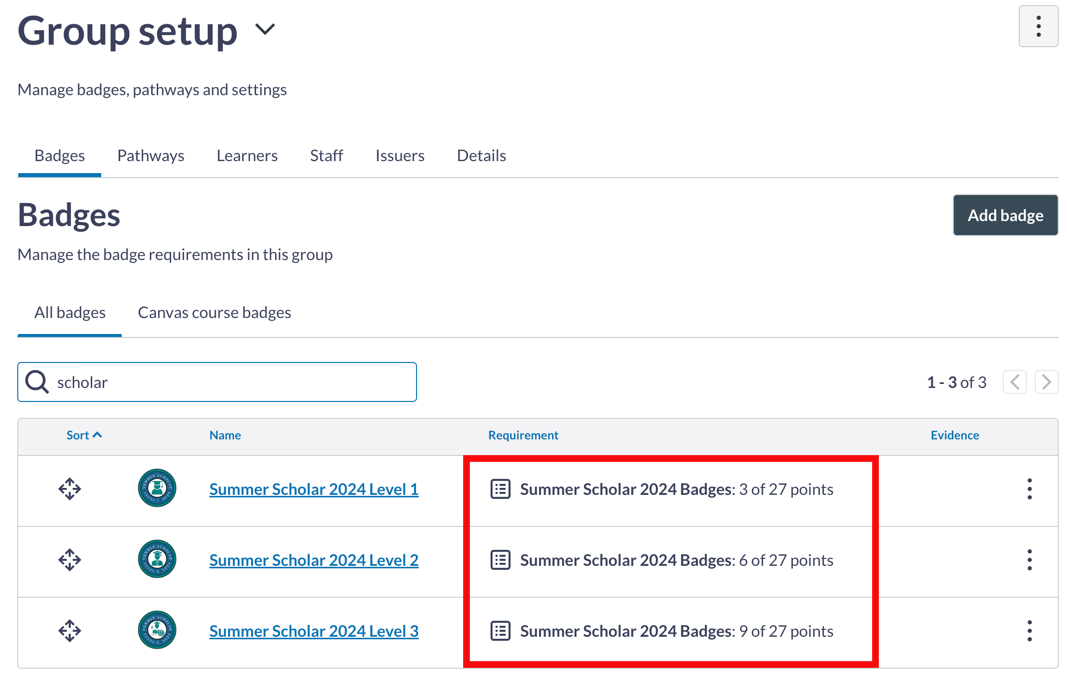
Task: Click the Requirement column header
Action: click(x=523, y=435)
